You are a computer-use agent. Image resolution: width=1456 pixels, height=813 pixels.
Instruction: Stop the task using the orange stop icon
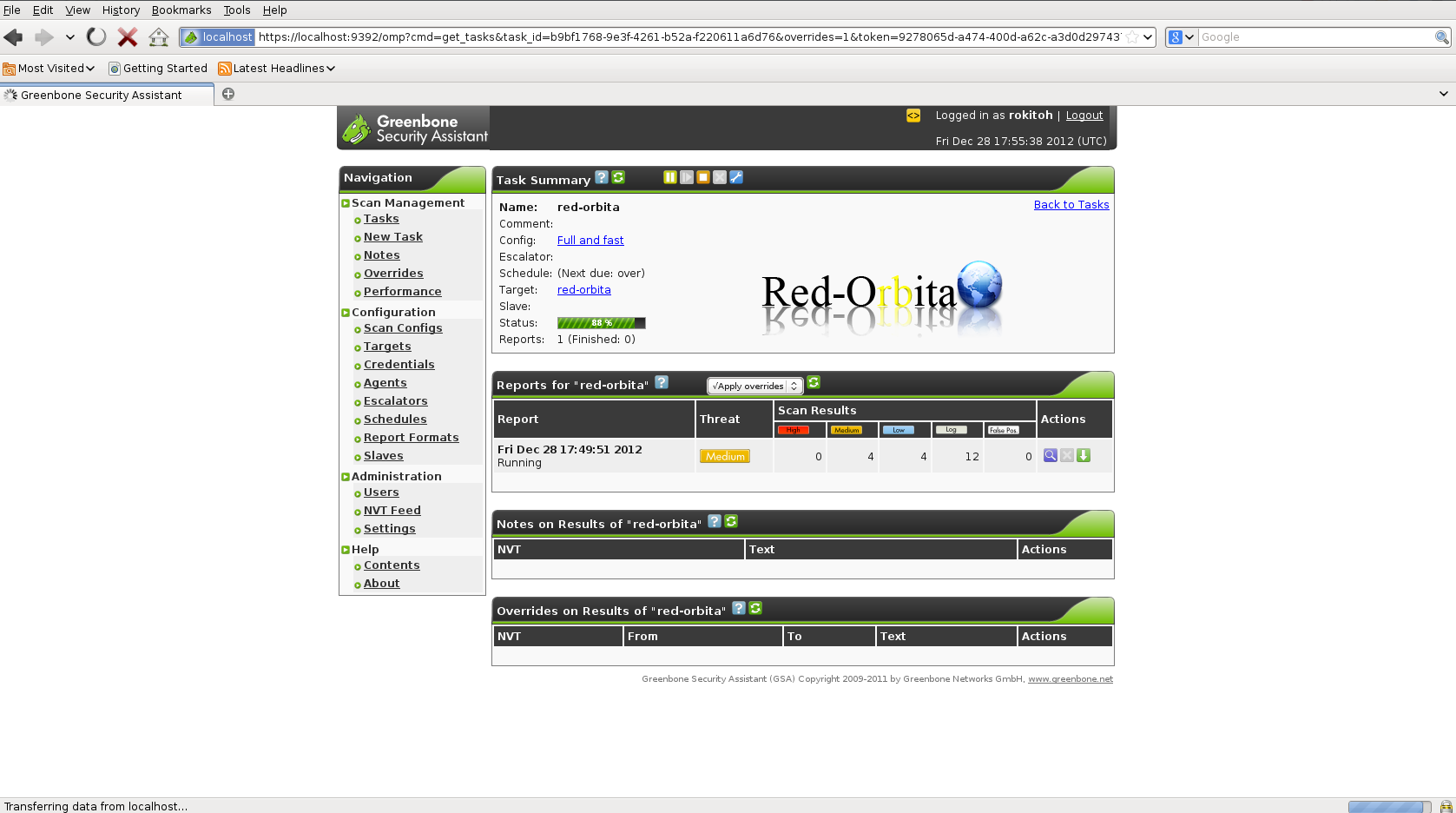click(x=703, y=177)
